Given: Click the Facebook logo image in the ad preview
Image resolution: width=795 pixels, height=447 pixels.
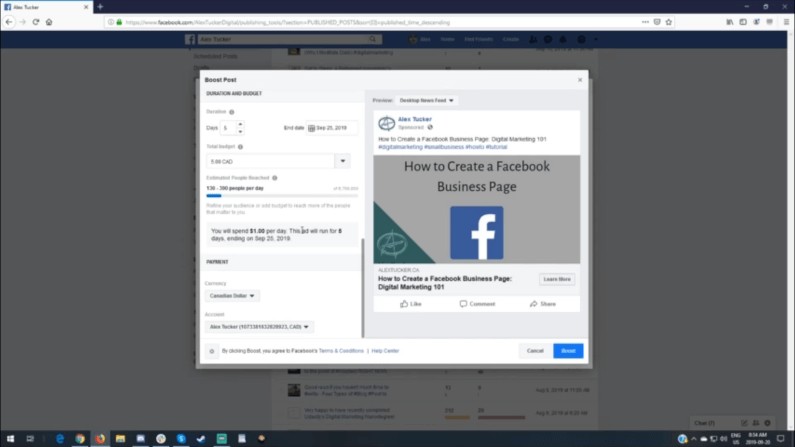Looking at the screenshot, I should pyautogui.click(x=476, y=233).
